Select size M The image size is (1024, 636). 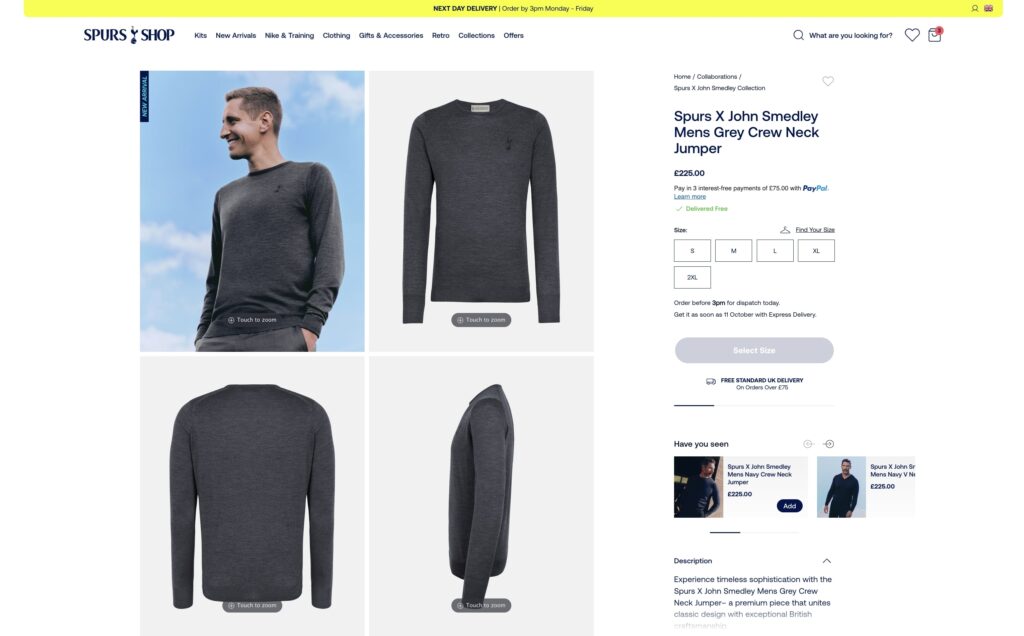tap(733, 251)
